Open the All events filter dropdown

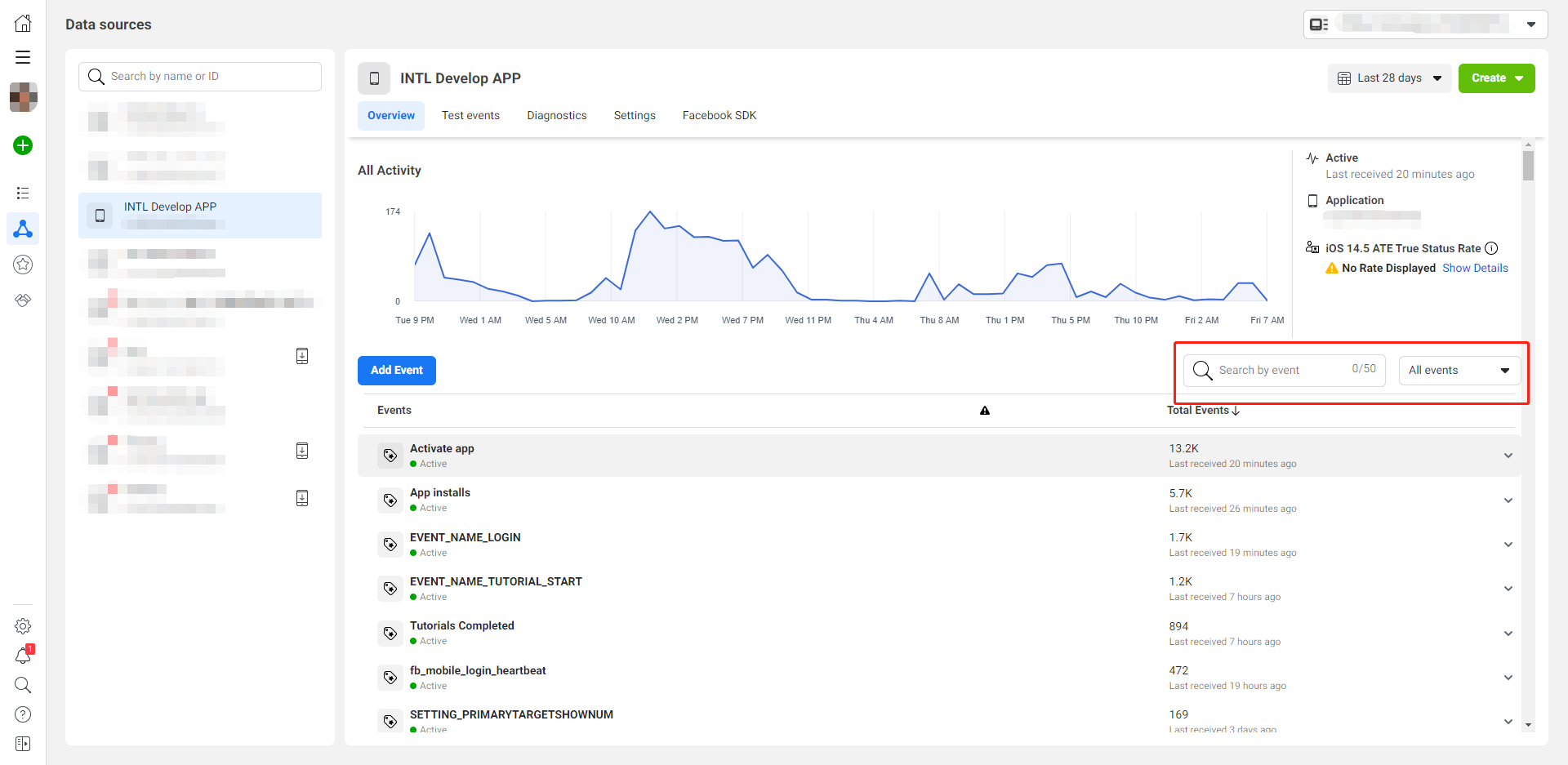point(1459,371)
